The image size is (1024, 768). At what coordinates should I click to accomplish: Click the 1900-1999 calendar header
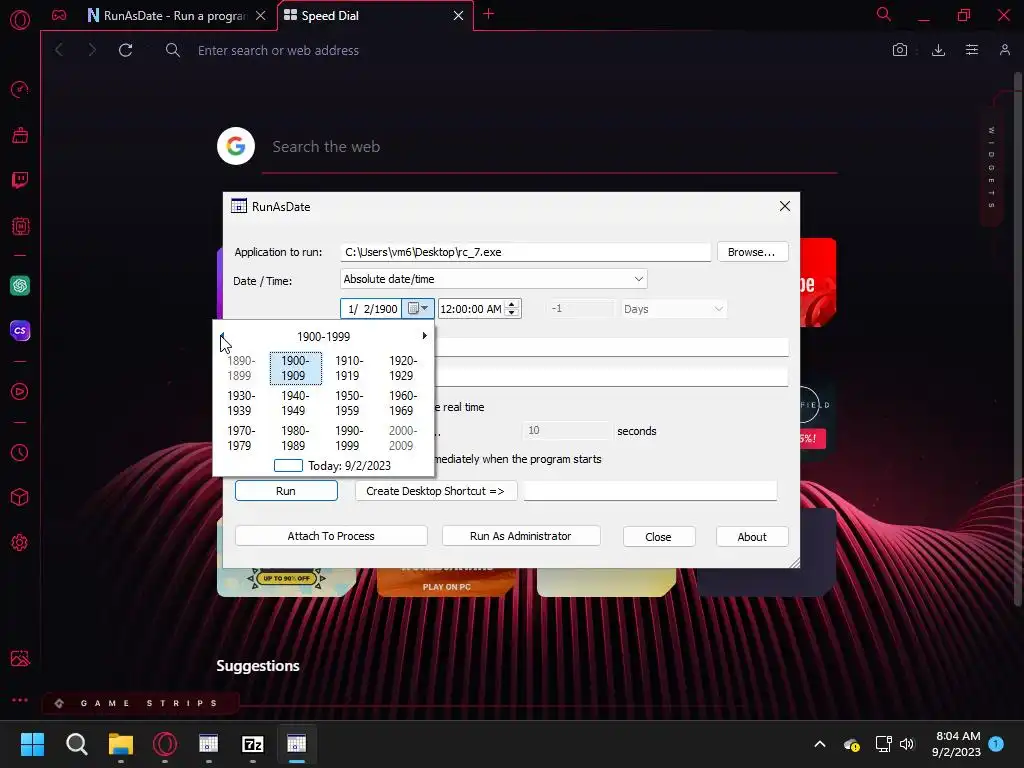pyautogui.click(x=323, y=336)
